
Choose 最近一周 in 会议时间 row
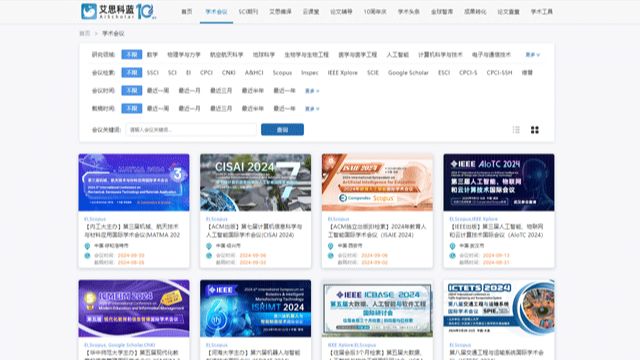(158, 91)
